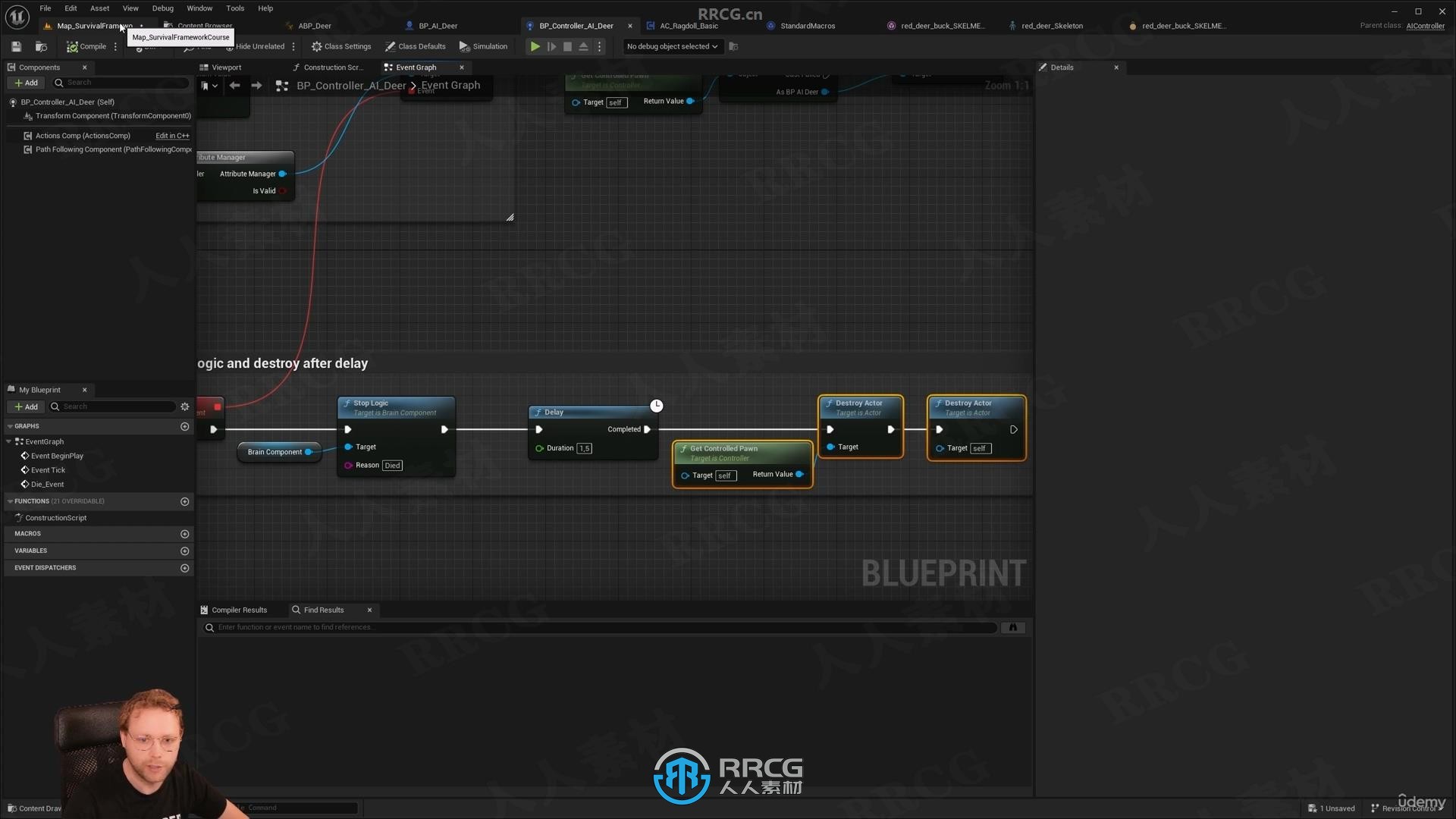Navigate forward in graph history

256,86
